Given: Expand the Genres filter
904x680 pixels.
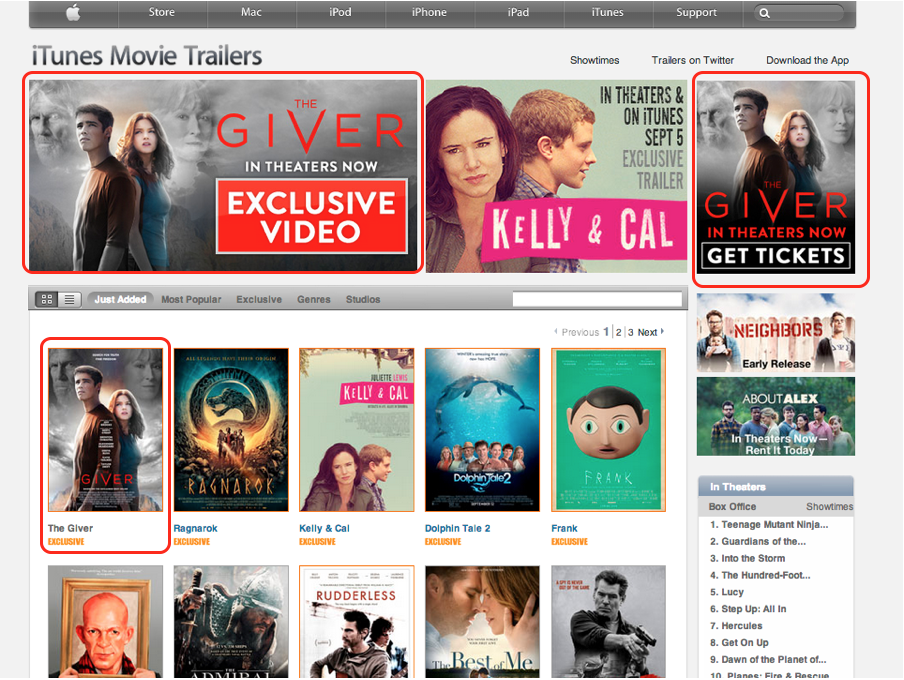Looking at the screenshot, I should pyautogui.click(x=313, y=299).
